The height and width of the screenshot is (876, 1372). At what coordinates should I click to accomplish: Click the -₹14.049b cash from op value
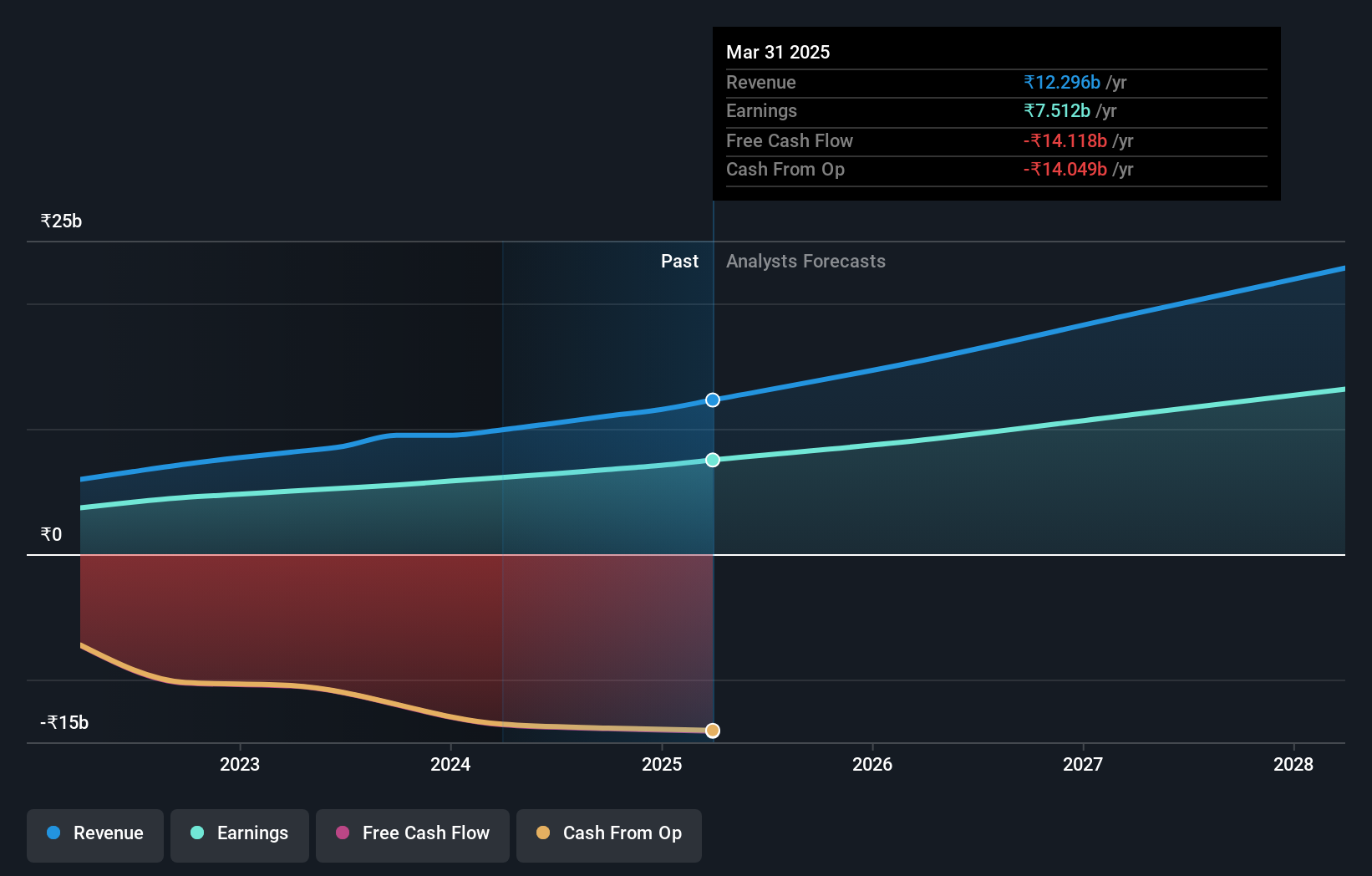click(x=1065, y=170)
